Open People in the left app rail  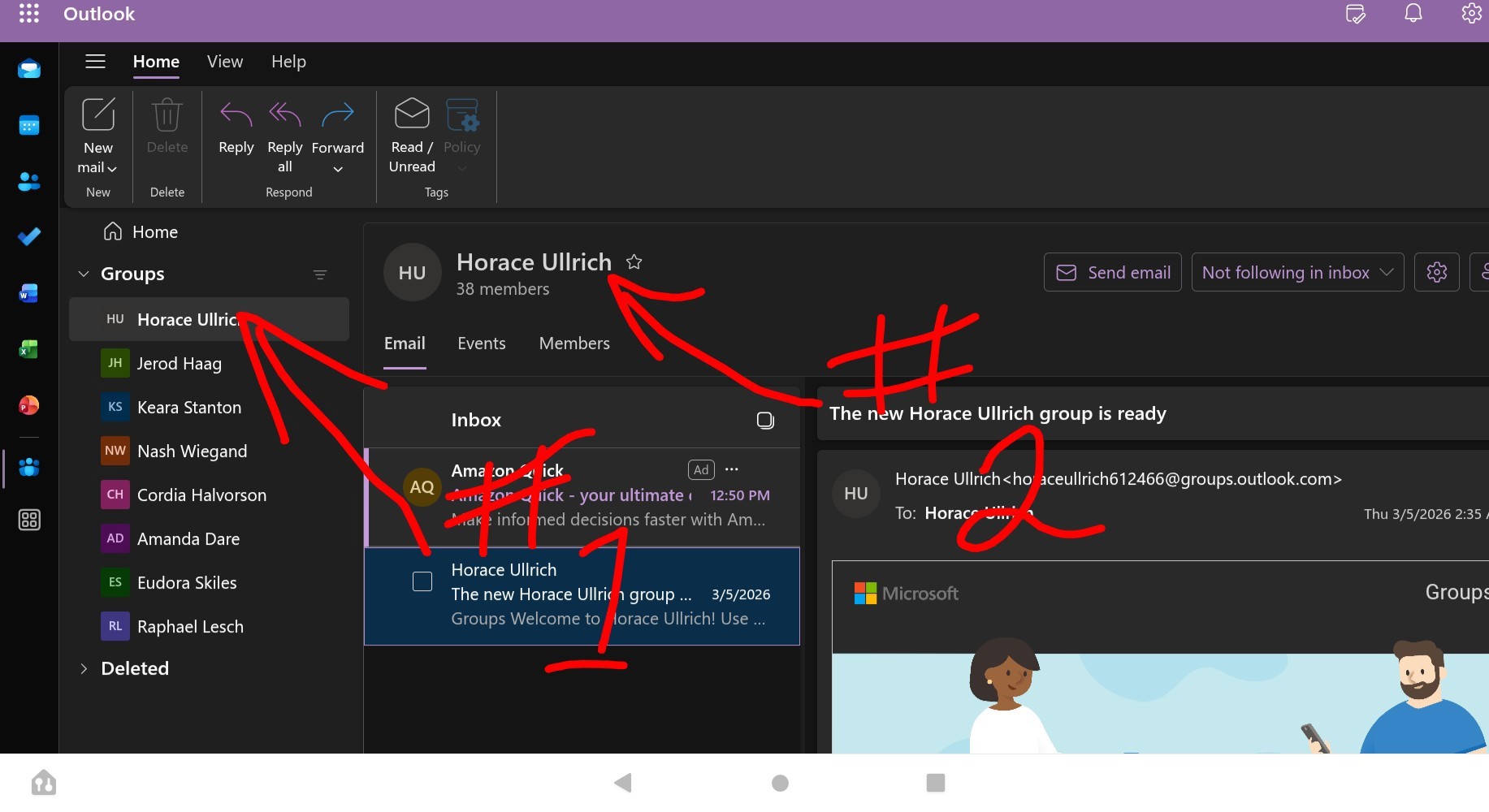[29, 181]
